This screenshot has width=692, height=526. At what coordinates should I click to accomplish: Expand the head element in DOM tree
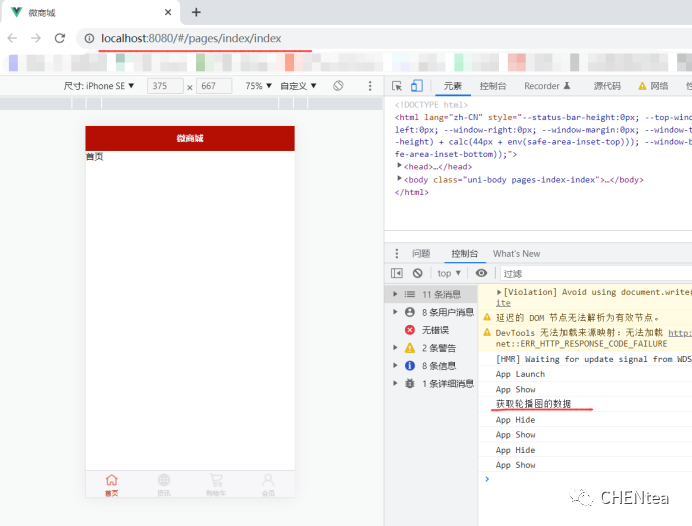pos(400,166)
